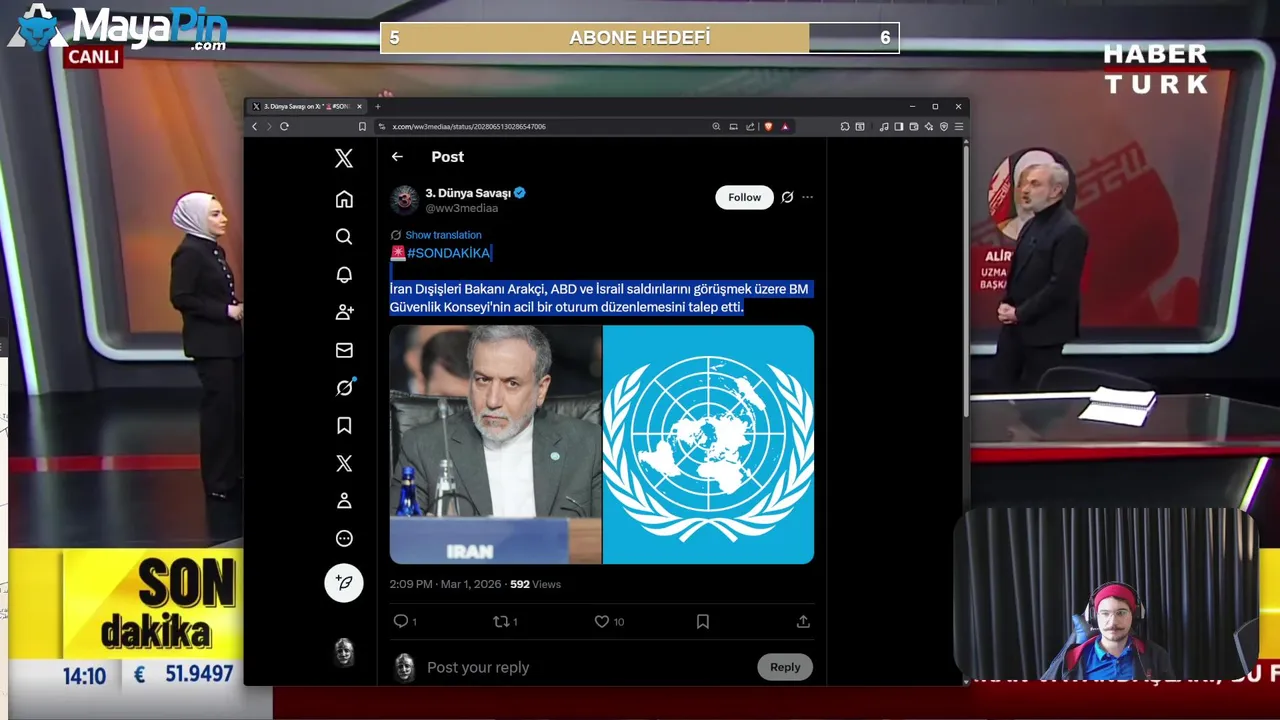Toggle the browser sidebar panel

[898, 126]
